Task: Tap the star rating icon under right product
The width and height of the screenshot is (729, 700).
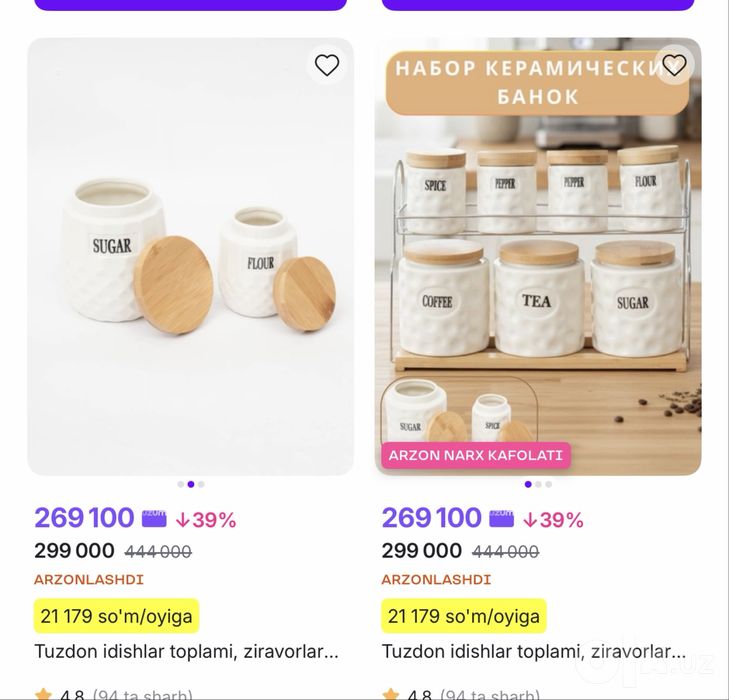Action: click(x=391, y=694)
